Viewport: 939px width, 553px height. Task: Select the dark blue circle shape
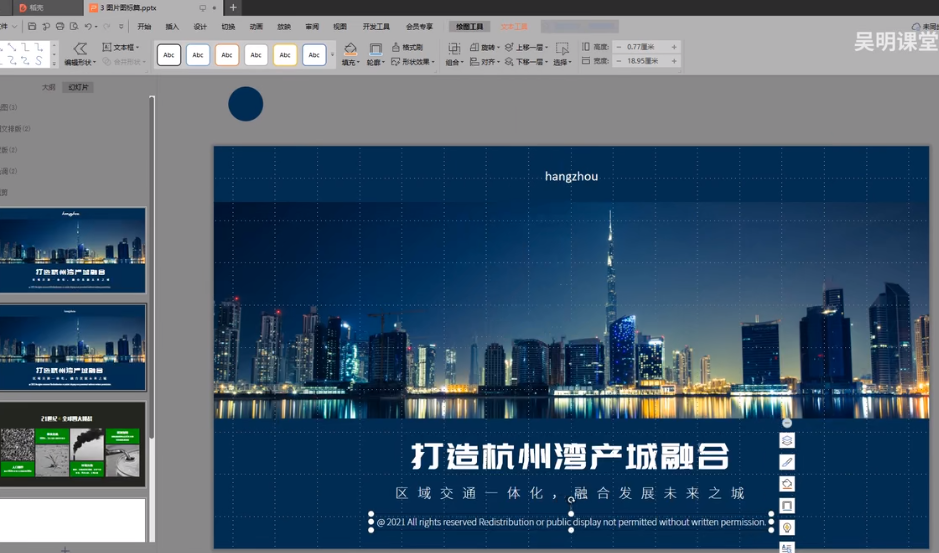[x=246, y=104]
